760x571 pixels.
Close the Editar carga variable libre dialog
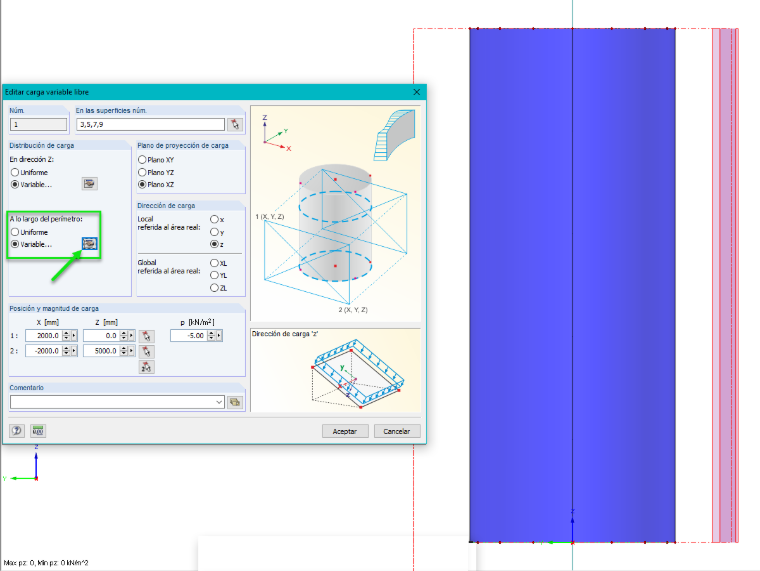[x=416, y=92]
